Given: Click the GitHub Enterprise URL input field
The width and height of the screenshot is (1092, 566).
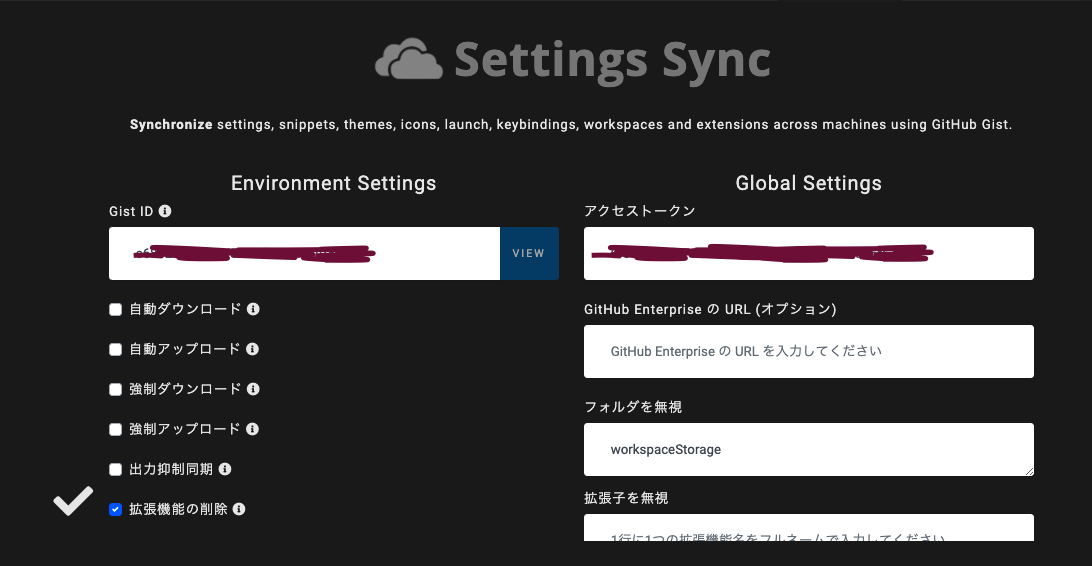Looking at the screenshot, I should [x=809, y=352].
